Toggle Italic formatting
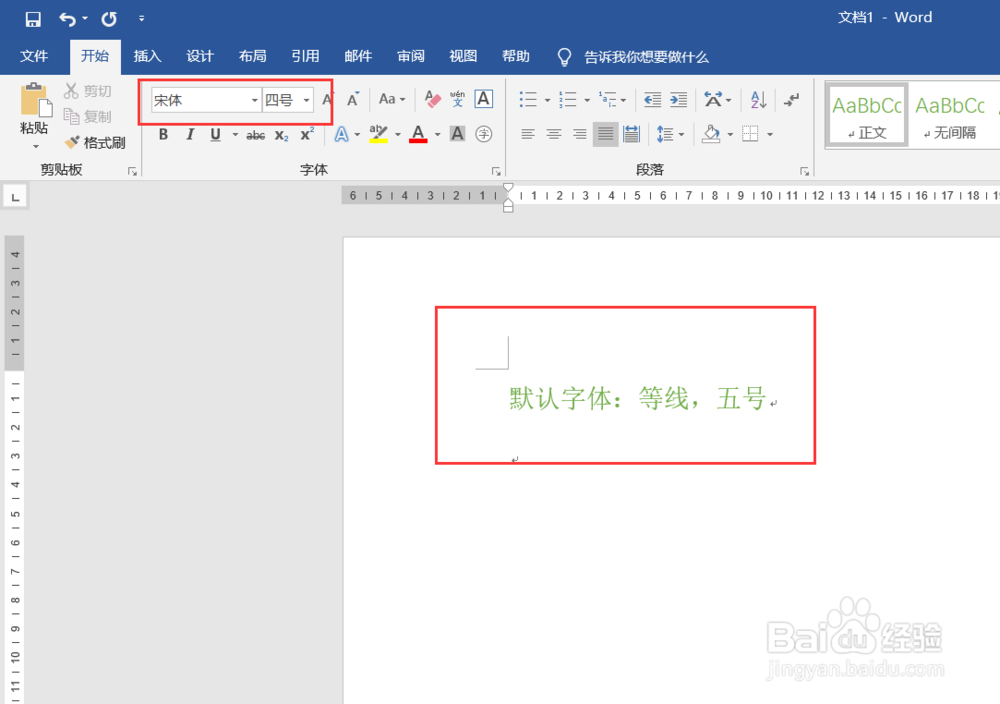 [x=189, y=135]
